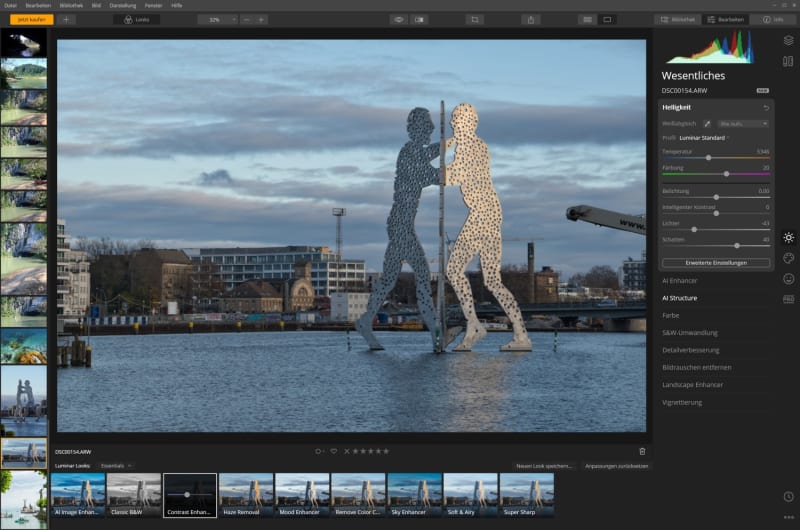Select the Pro tools icon
The image size is (800, 530).
tap(788, 299)
